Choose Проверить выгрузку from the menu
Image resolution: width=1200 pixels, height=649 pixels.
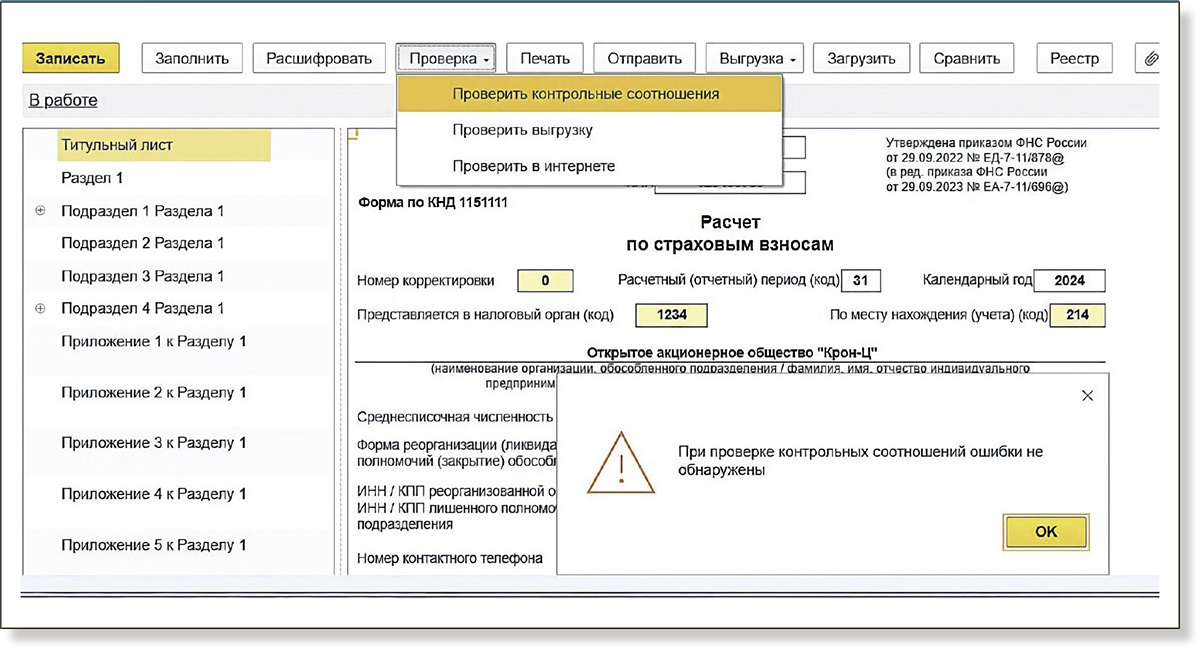click(522, 130)
